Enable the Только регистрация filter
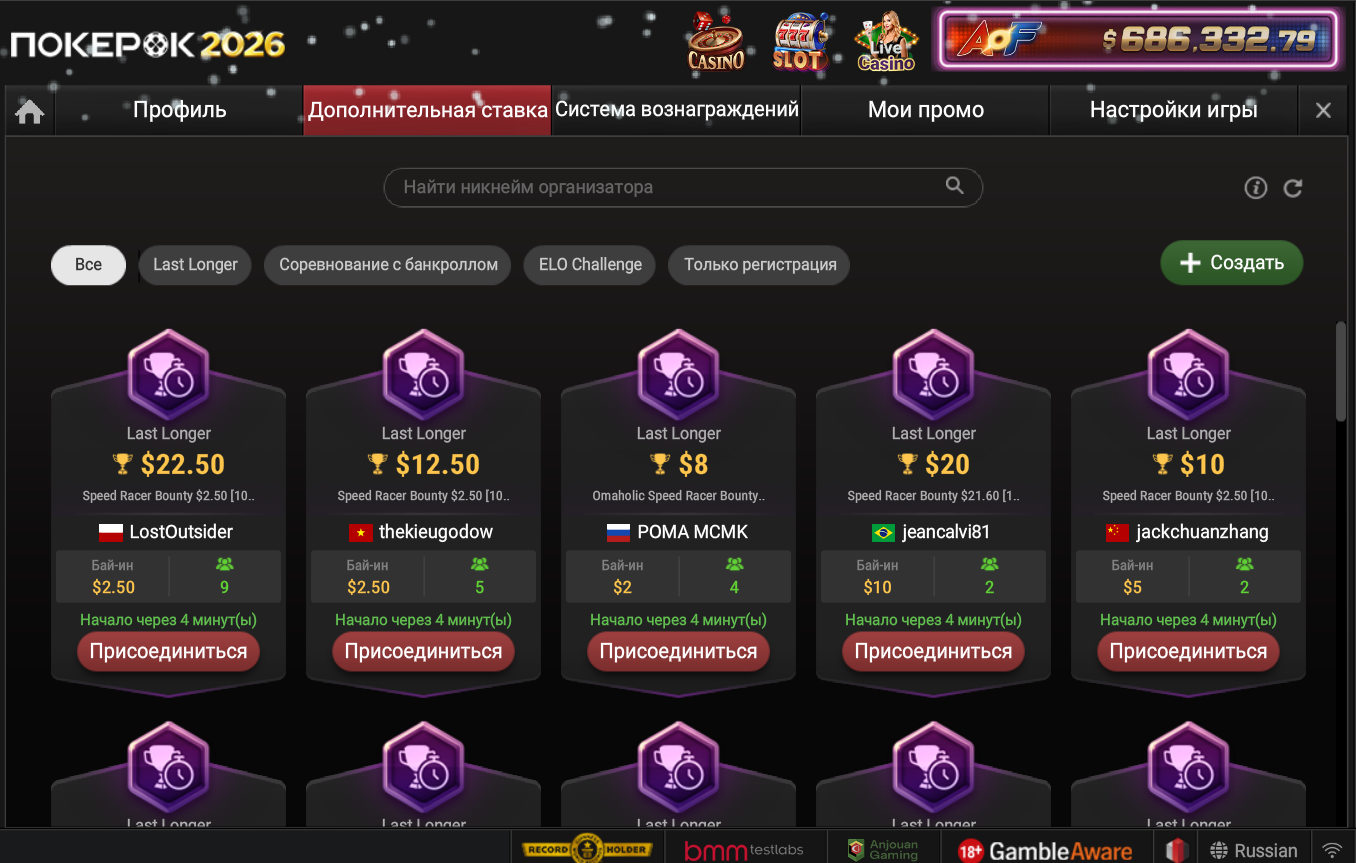 (x=760, y=265)
